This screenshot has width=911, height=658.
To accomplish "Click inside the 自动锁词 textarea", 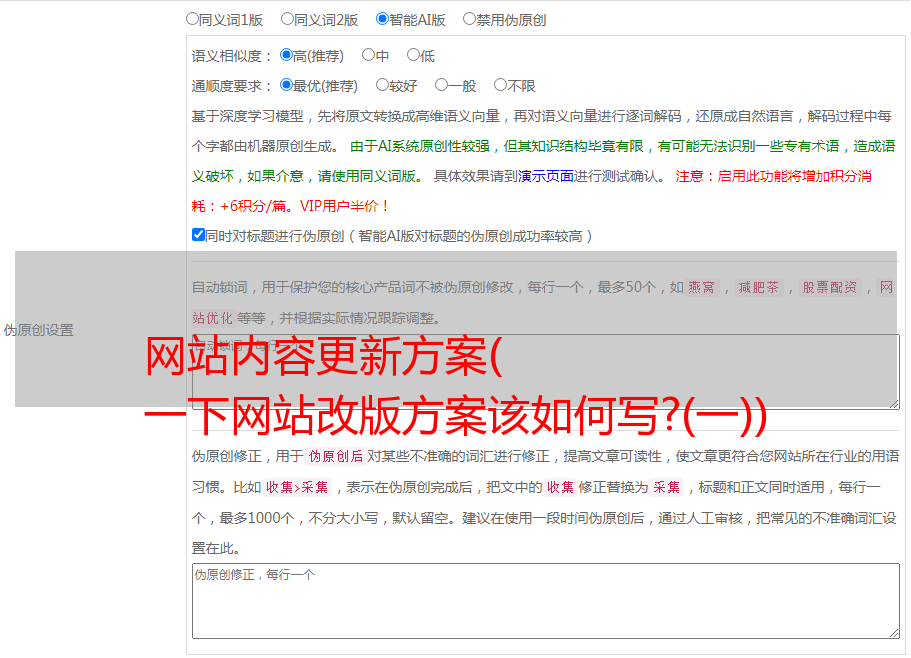I will (x=546, y=372).
